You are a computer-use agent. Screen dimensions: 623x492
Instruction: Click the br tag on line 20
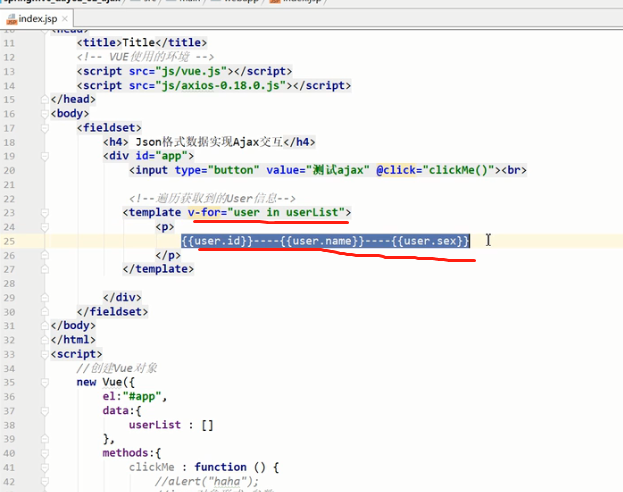pos(514,170)
